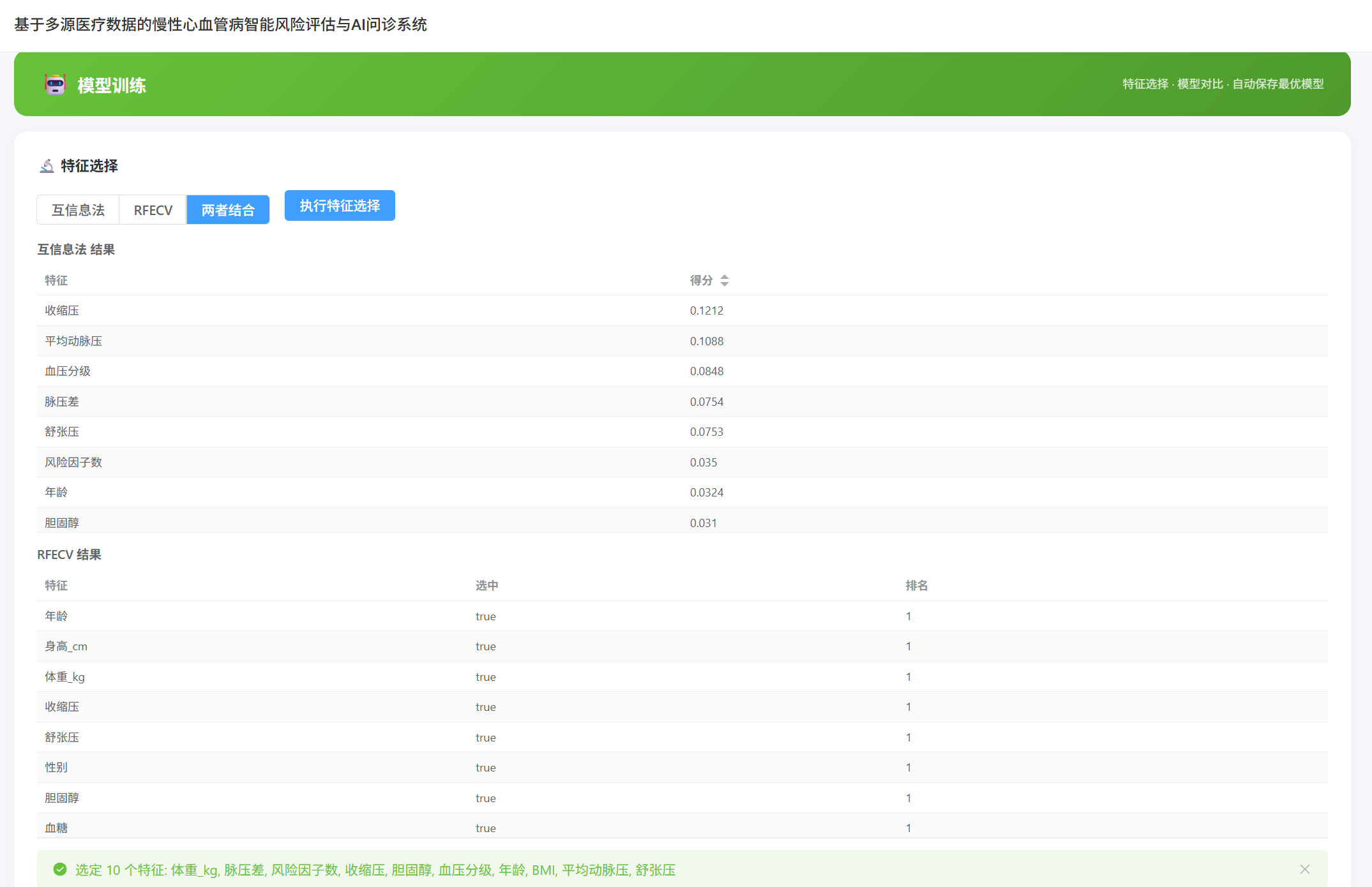Image resolution: width=1372 pixels, height=887 pixels.
Task: Select the 性别 row in RFECV table
Action: click(682, 767)
